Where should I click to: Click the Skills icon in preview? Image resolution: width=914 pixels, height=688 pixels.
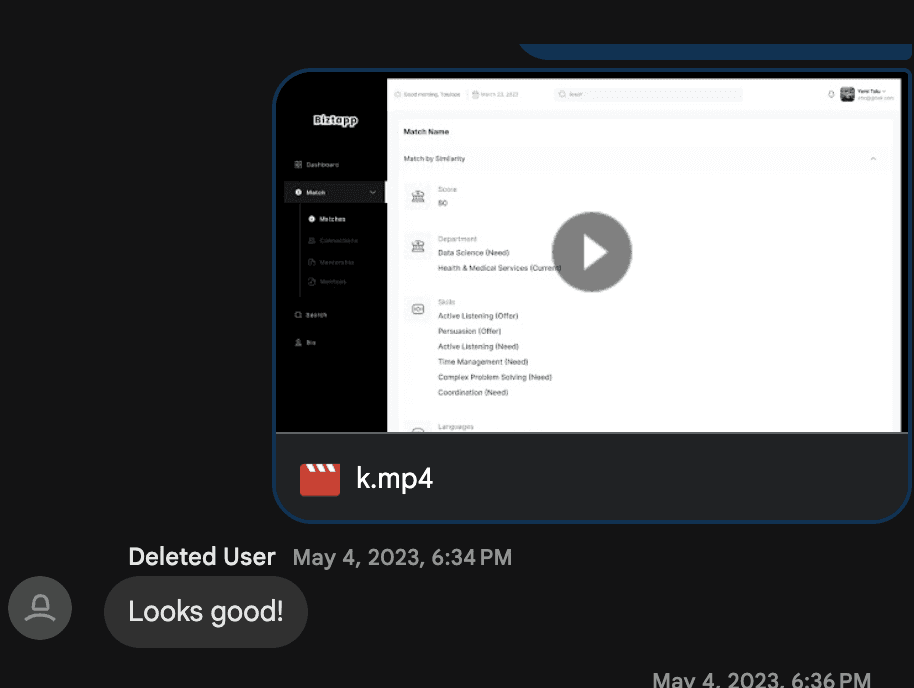418,309
